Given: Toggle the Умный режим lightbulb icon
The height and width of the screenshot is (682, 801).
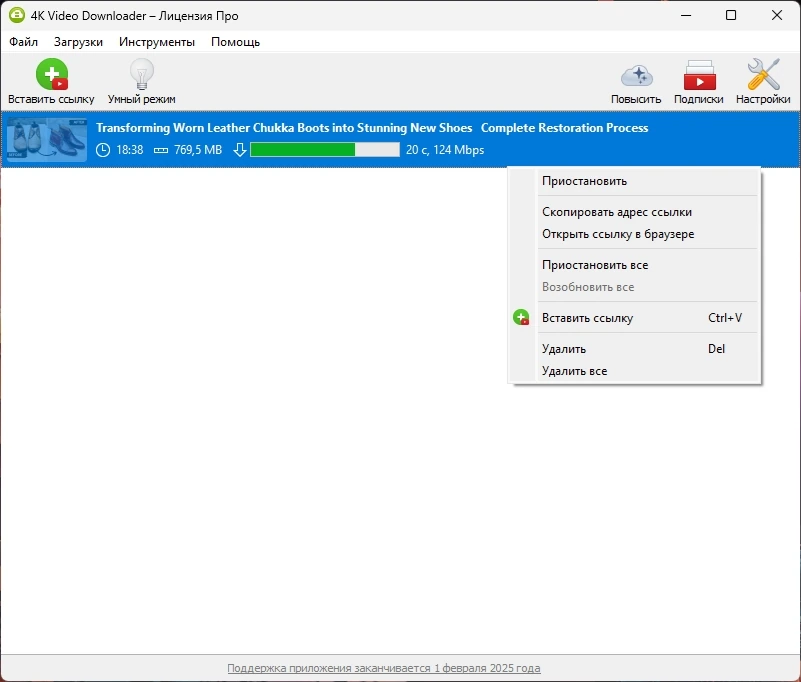Looking at the screenshot, I should 142,75.
